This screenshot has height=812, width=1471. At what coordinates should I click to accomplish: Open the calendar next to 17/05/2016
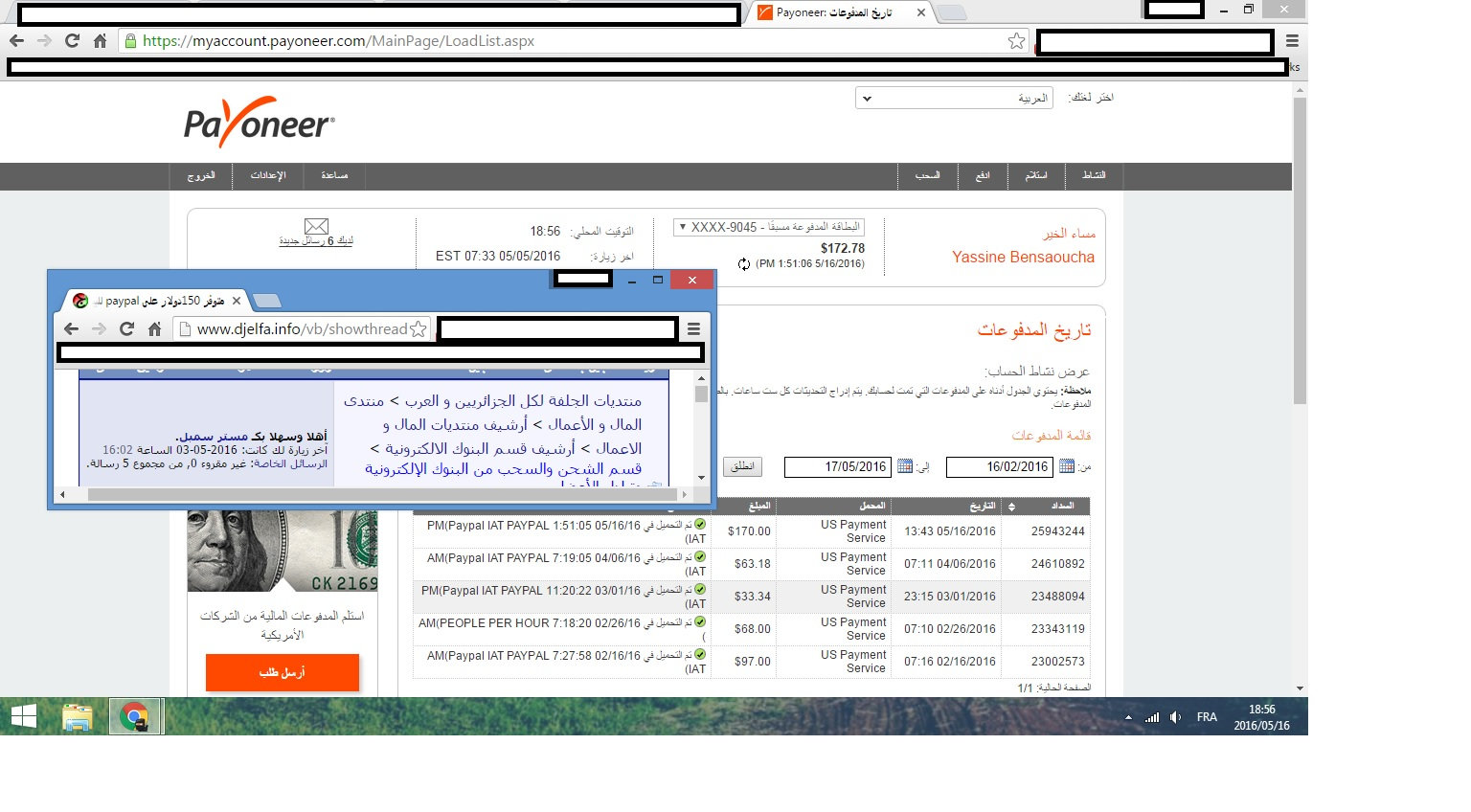(x=905, y=466)
